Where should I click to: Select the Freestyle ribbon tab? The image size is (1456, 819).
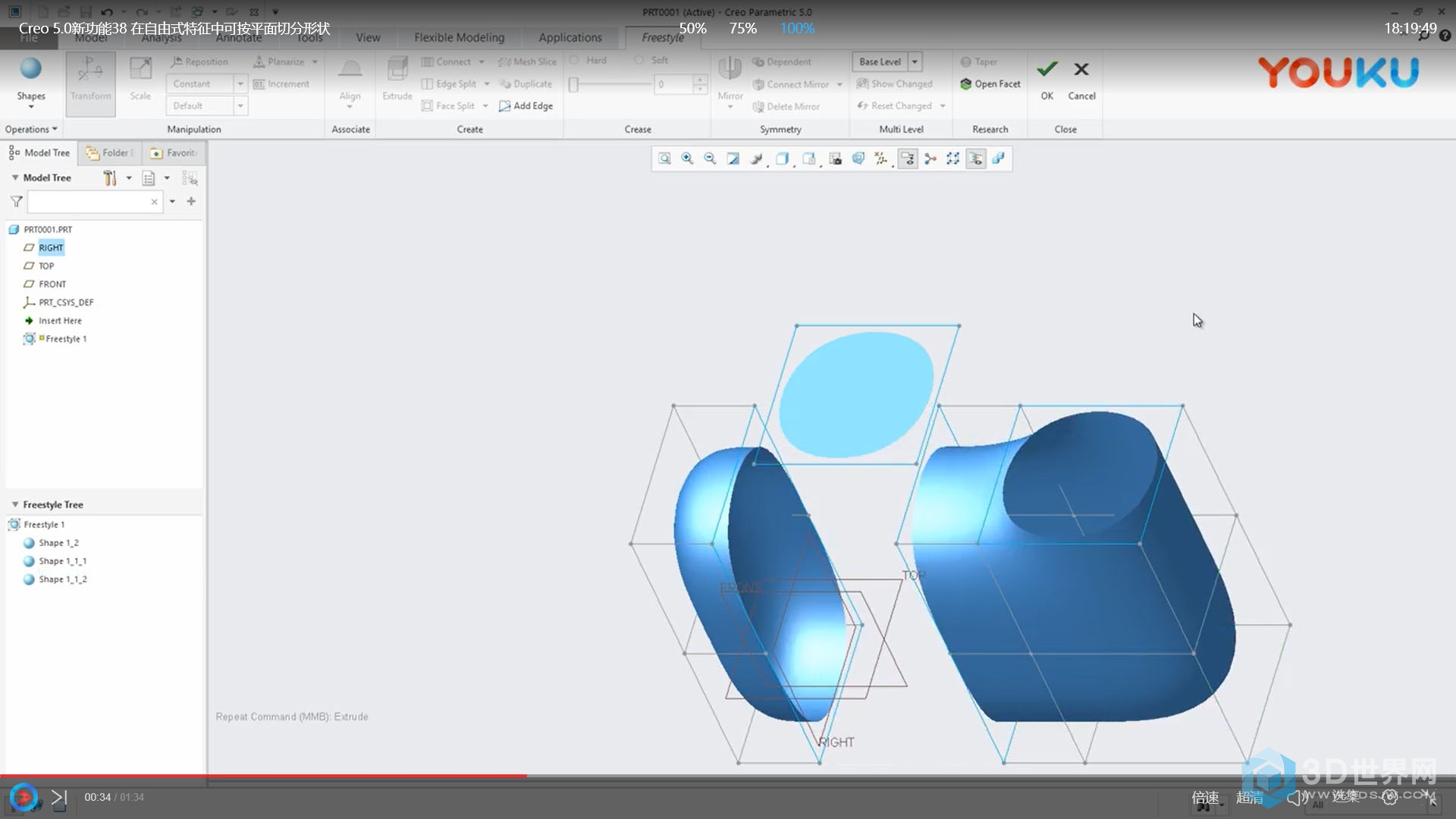click(x=662, y=37)
